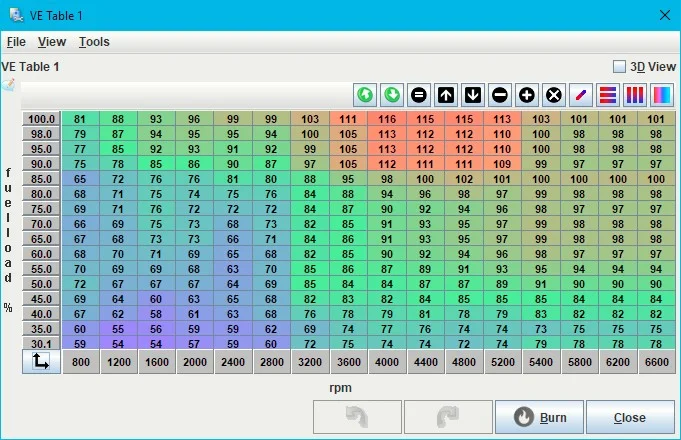Click the green down-arrow toolbar icon
681x440 pixels.
tap(392, 95)
